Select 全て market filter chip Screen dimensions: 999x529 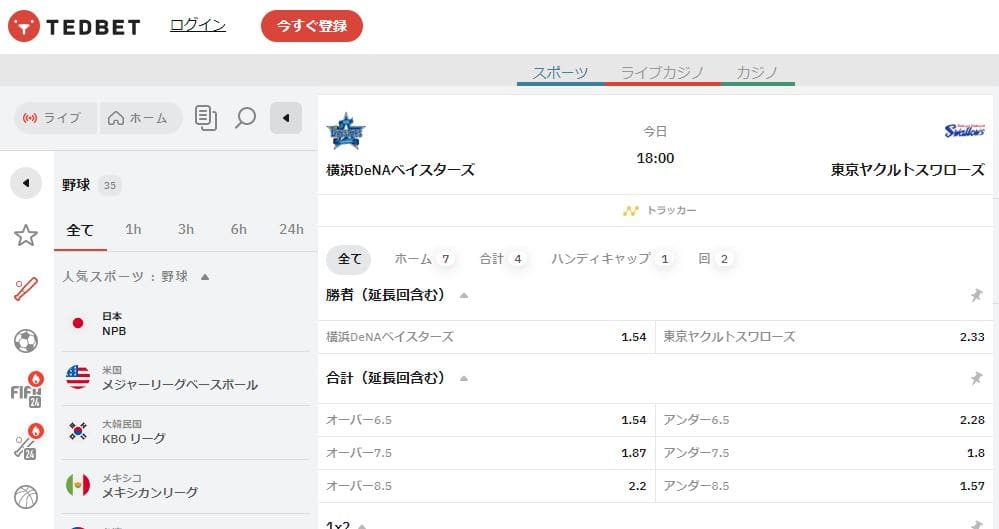tap(349, 259)
